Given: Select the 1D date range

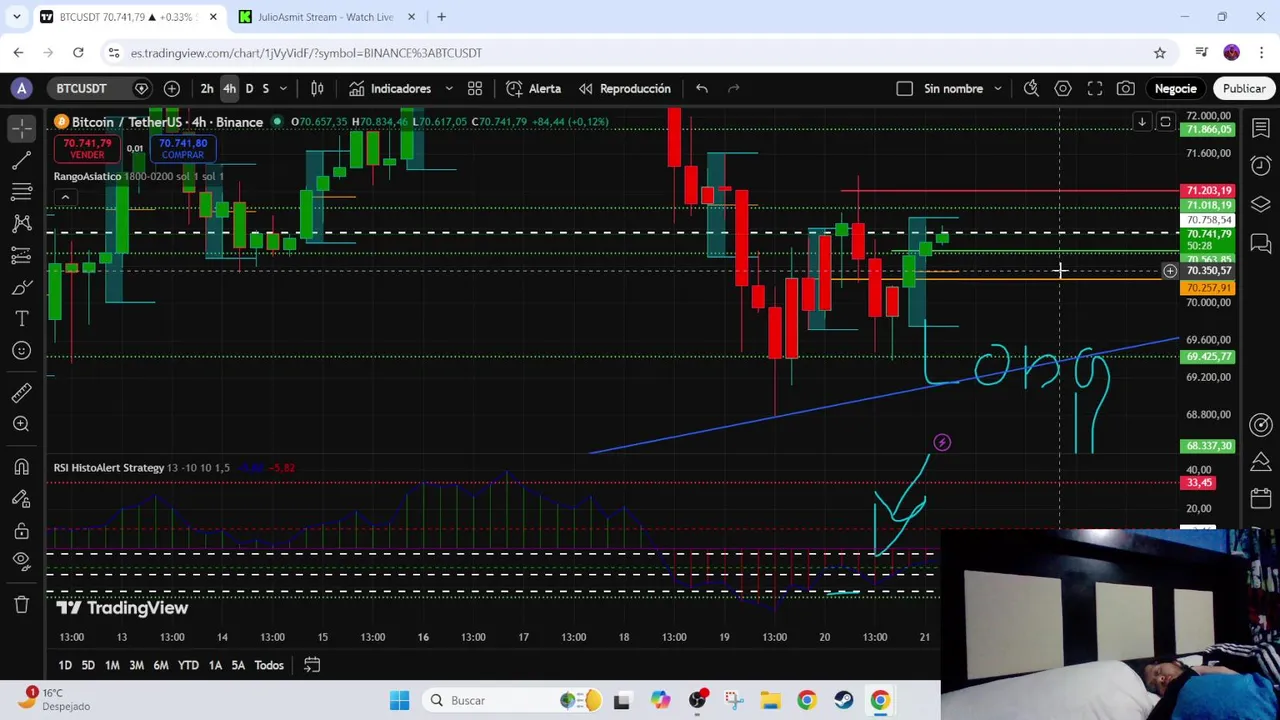Looking at the screenshot, I should [65, 665].
